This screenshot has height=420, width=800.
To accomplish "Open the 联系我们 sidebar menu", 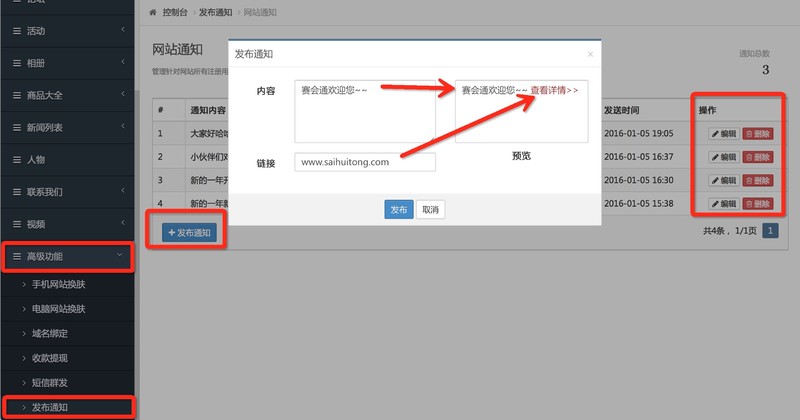I will click(67, 192).
